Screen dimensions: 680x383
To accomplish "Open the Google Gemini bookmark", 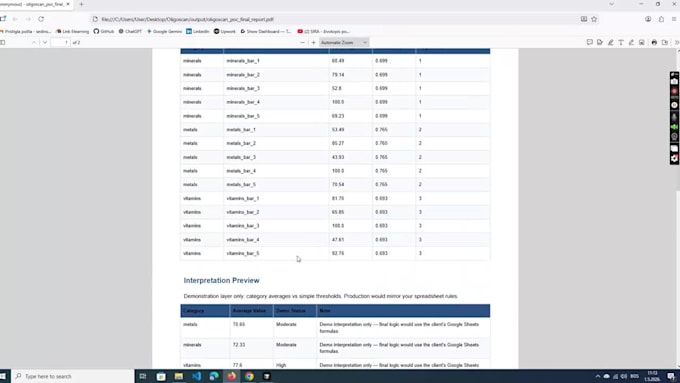I will 164,31.
